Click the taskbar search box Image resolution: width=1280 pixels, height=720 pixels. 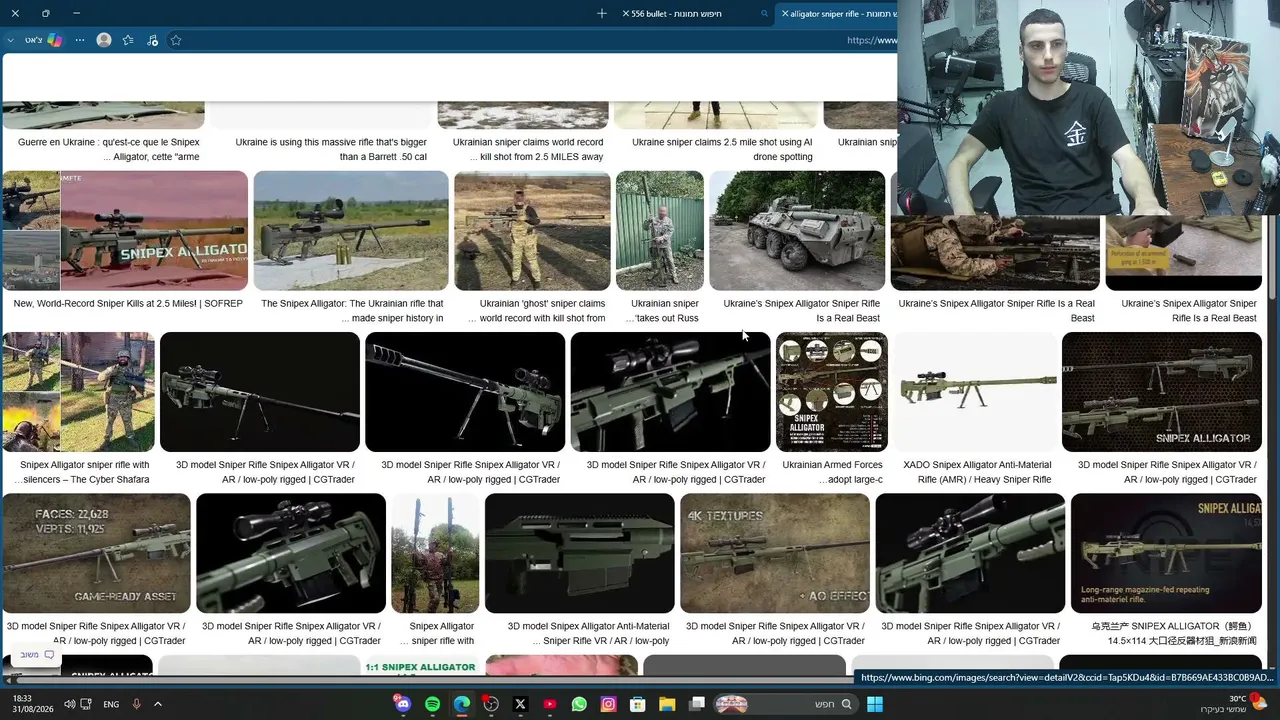point(786,704)
